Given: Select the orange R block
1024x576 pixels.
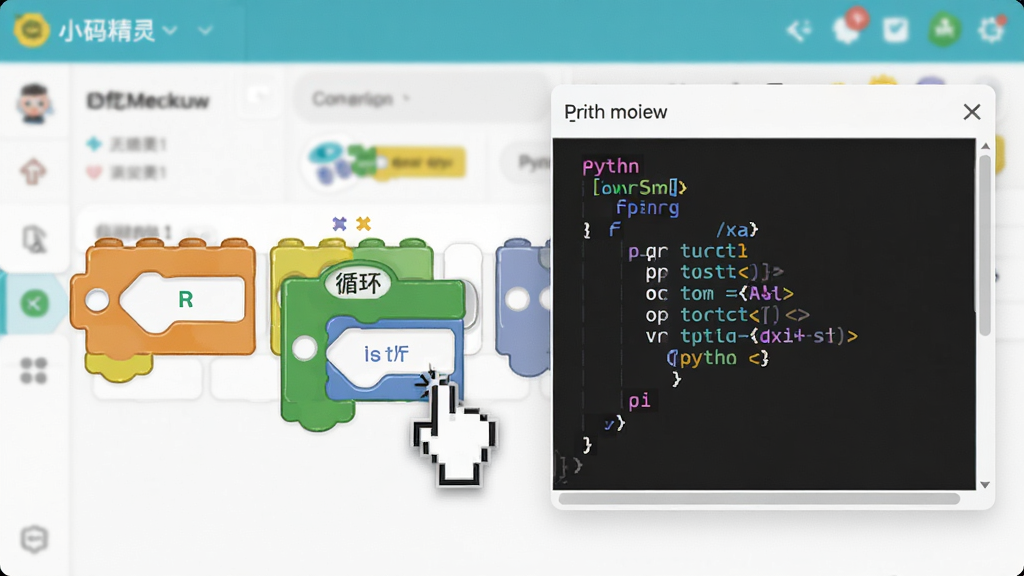Looking at the screenshot, I should click(163, 298).
